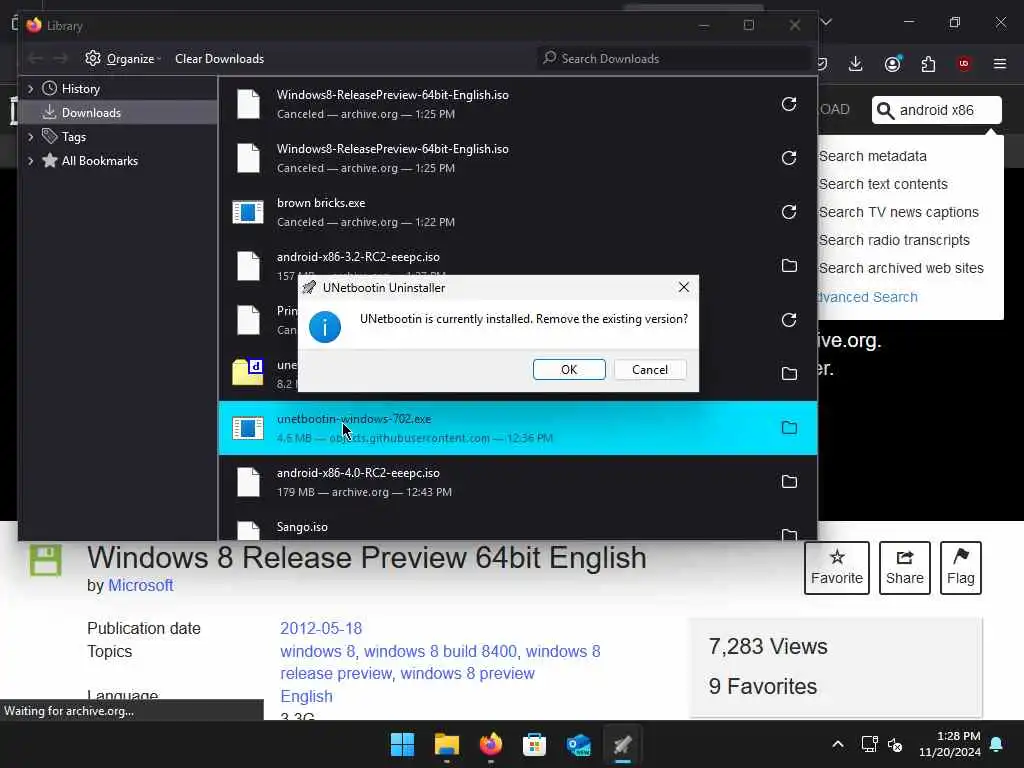Switch to Firefox in the taskbar
Viewport: 1024px width, 768px height.
coord(490,744)
